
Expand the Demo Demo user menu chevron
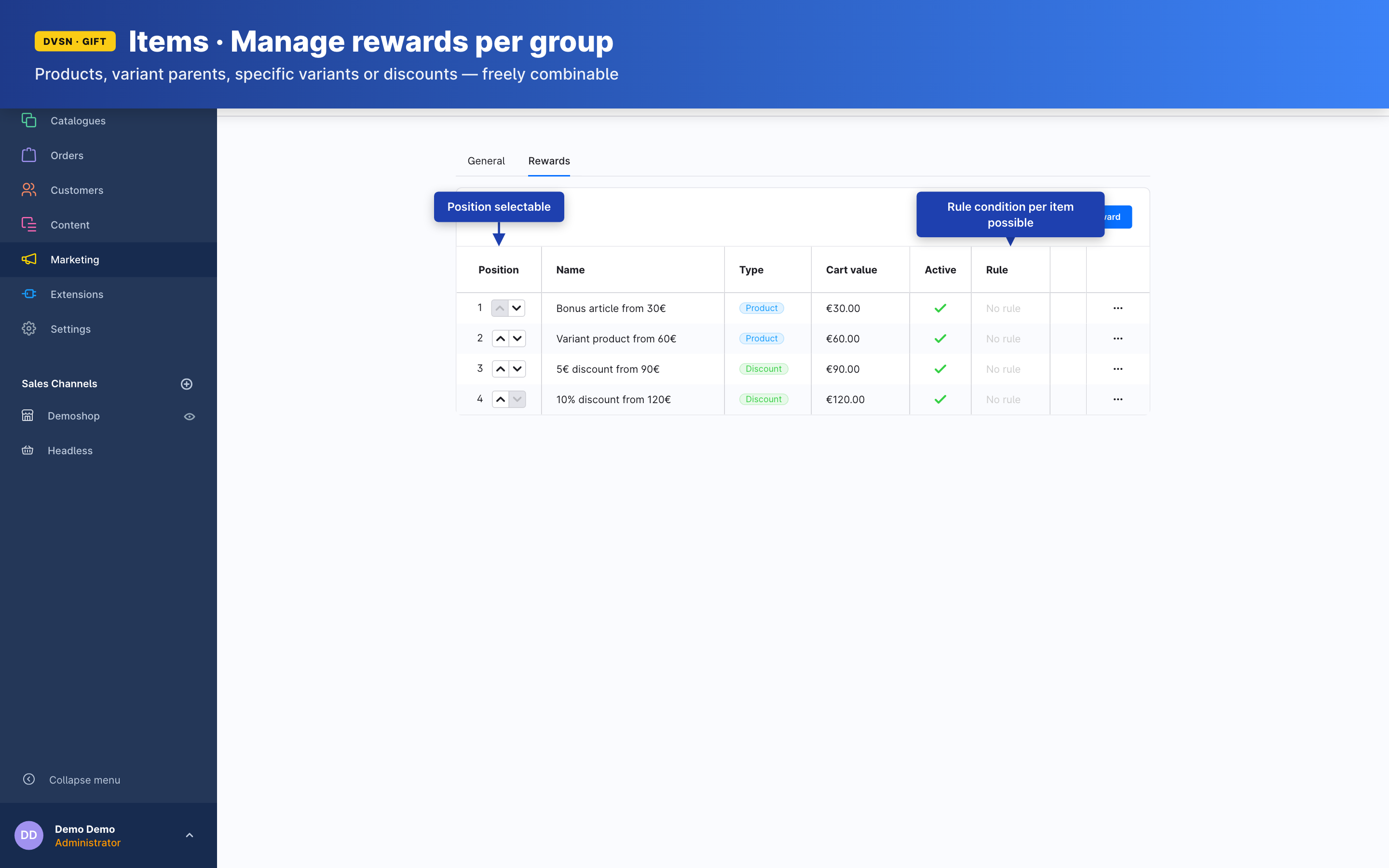(190, 835)
